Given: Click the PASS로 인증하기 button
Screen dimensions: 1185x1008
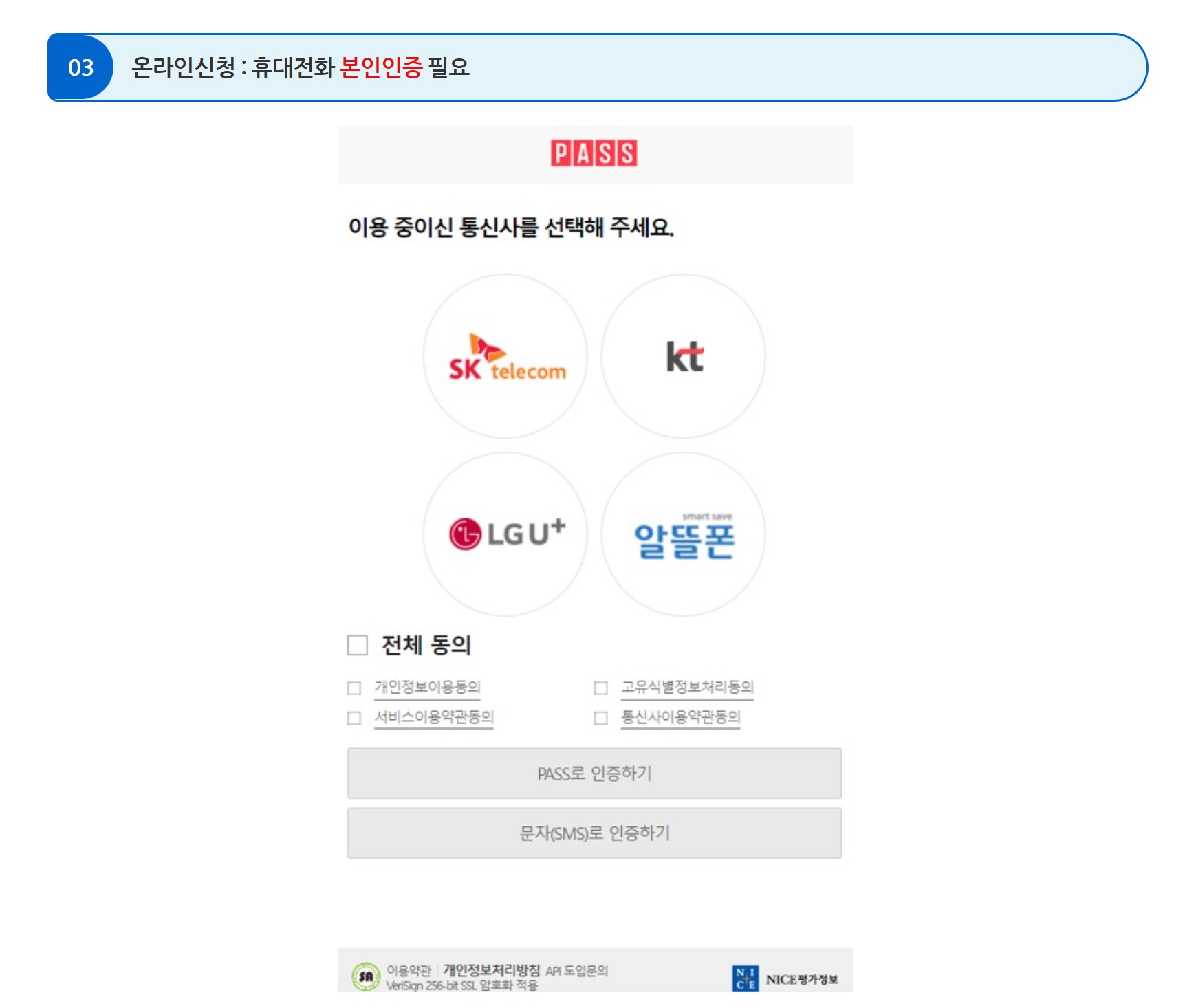Looking at the screenshot, I should coord(594,774).
